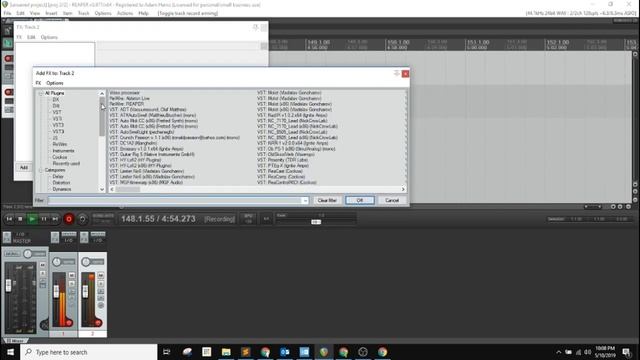This screenshot has width=640, height=360.
Task: Stop playback in transport bar
Action: click(x=20, y=219)
